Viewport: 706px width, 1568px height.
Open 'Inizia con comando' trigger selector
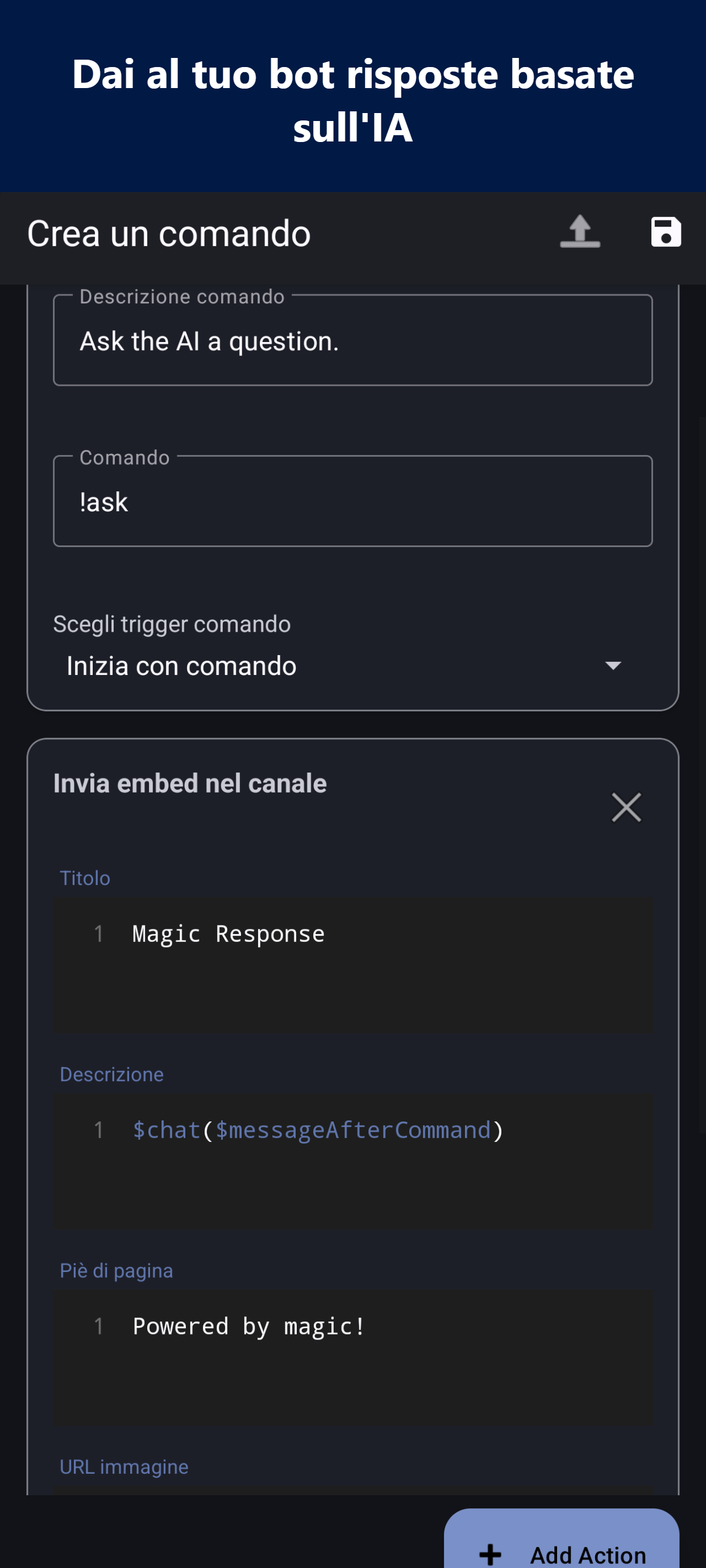pyautogui.click(x=181, y=665)
